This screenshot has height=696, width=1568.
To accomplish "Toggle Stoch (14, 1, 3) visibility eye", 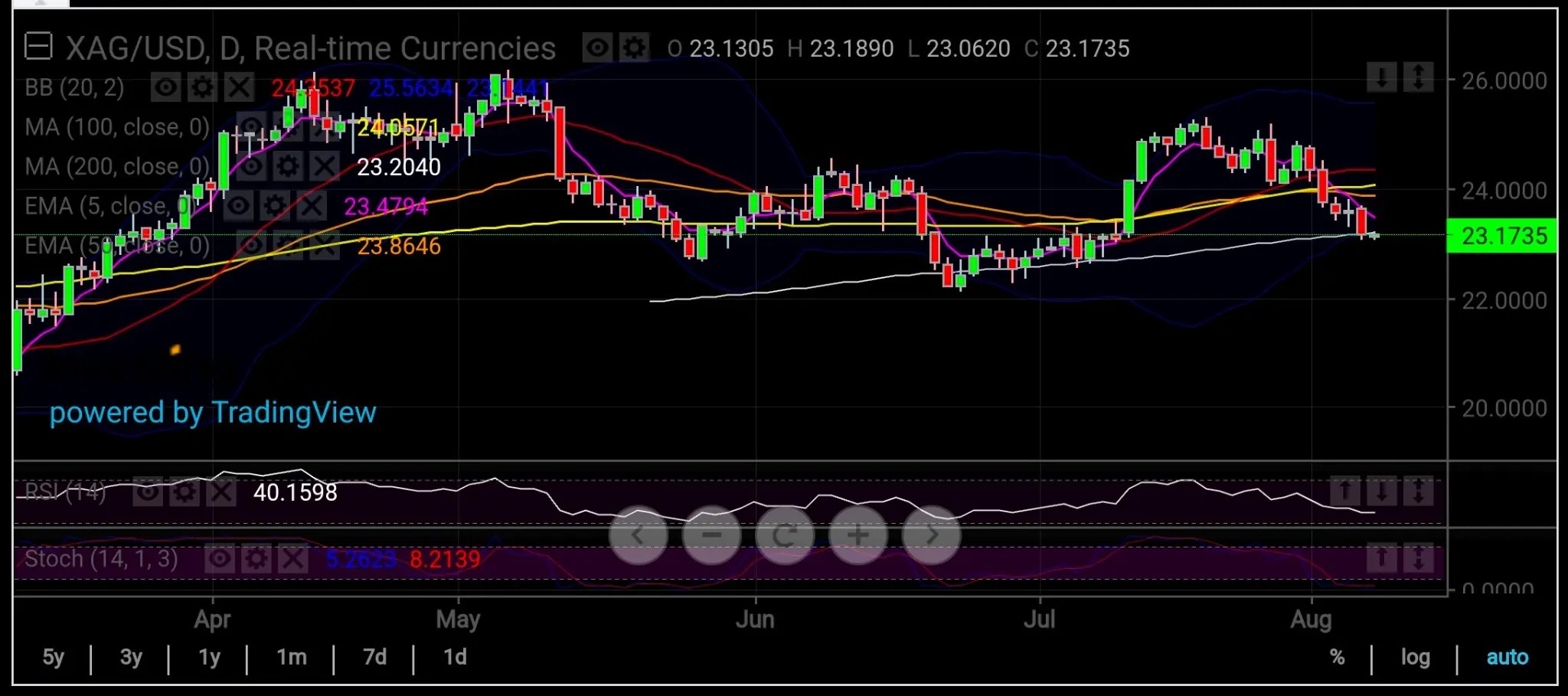I will point(219,559).
